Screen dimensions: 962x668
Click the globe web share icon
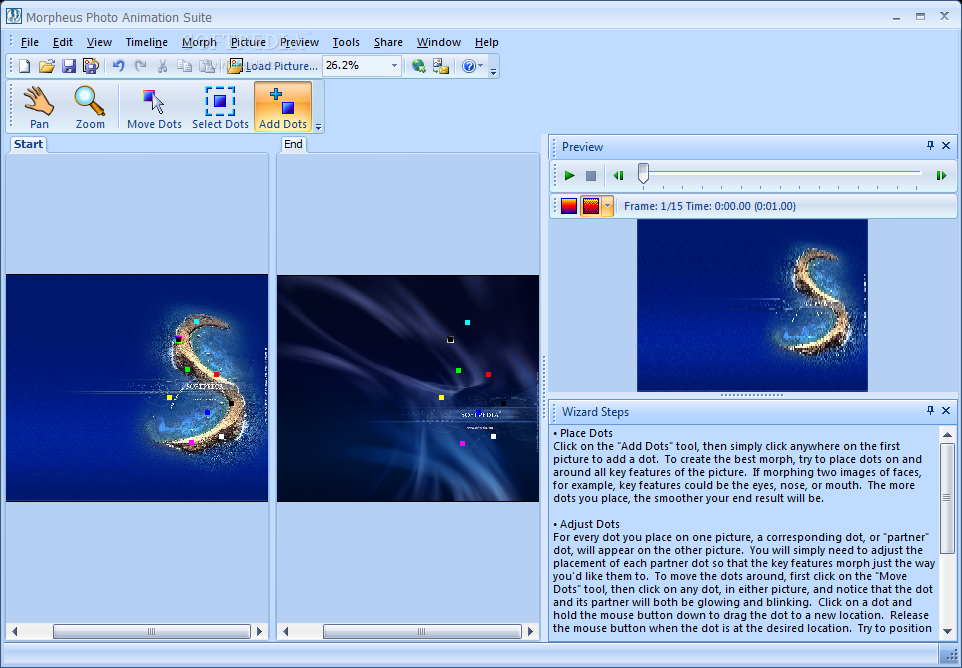(x=418, y=66)
